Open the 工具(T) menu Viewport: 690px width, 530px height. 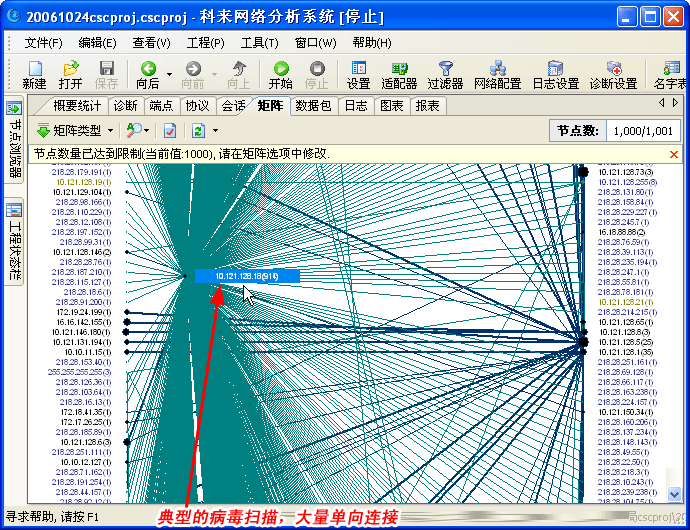(x=259, y=43)
